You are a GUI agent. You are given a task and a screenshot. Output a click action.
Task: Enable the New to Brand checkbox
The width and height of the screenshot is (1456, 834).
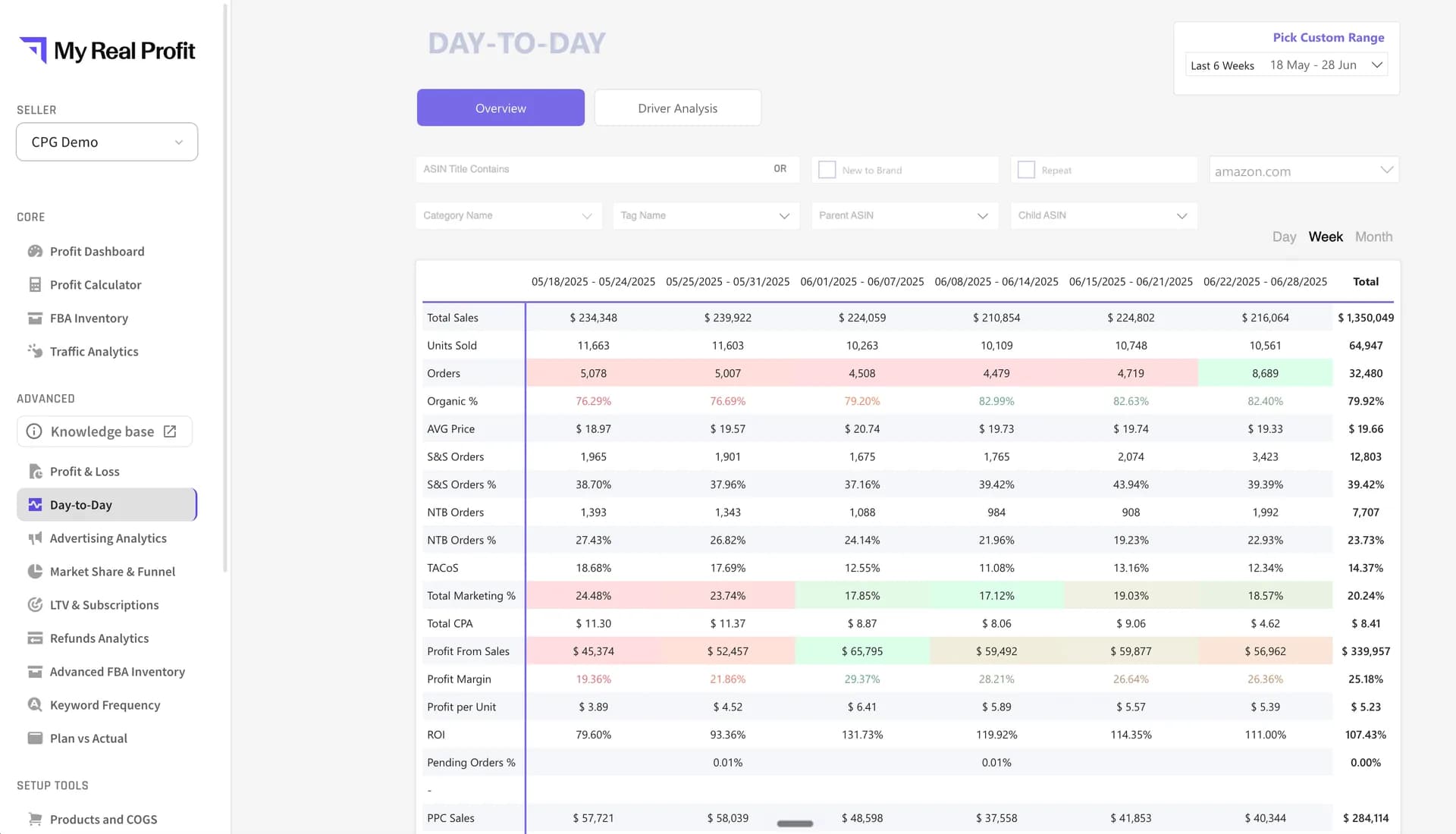(x=827, y=170)
